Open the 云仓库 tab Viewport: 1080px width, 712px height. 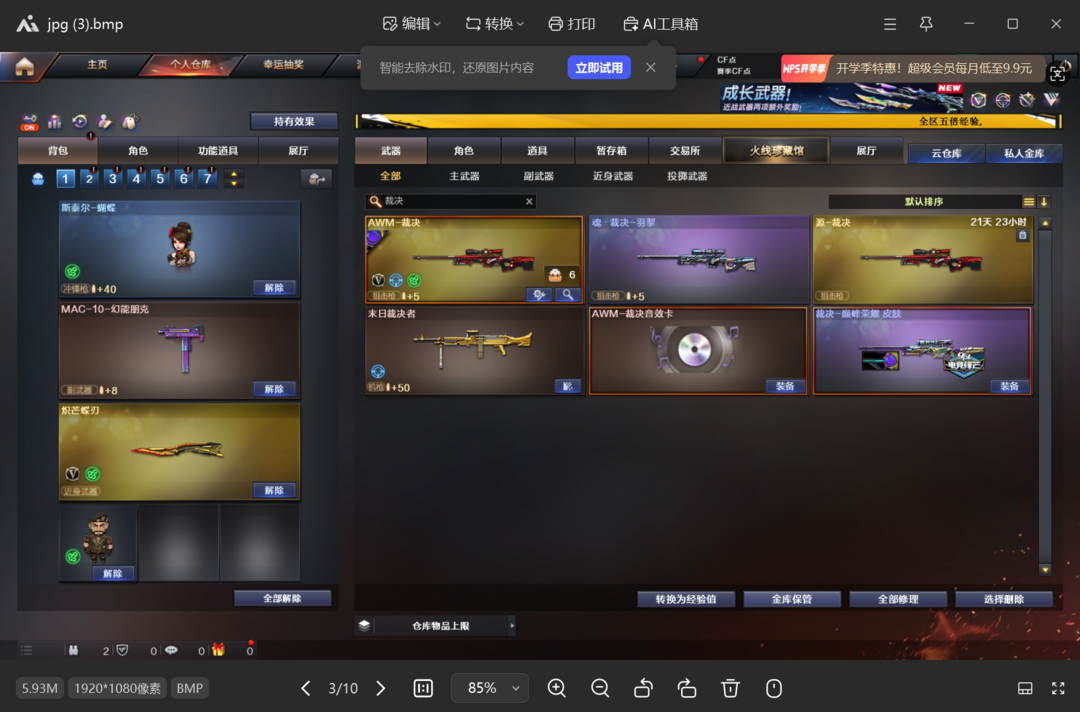(x=946, y=154)
